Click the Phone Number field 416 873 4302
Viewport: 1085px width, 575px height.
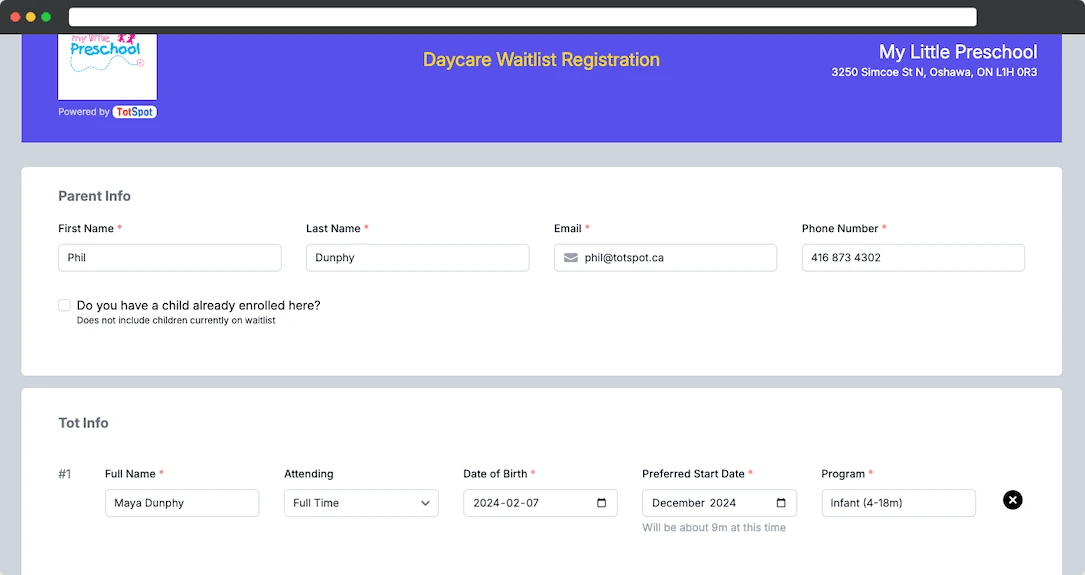pos(913,257)
